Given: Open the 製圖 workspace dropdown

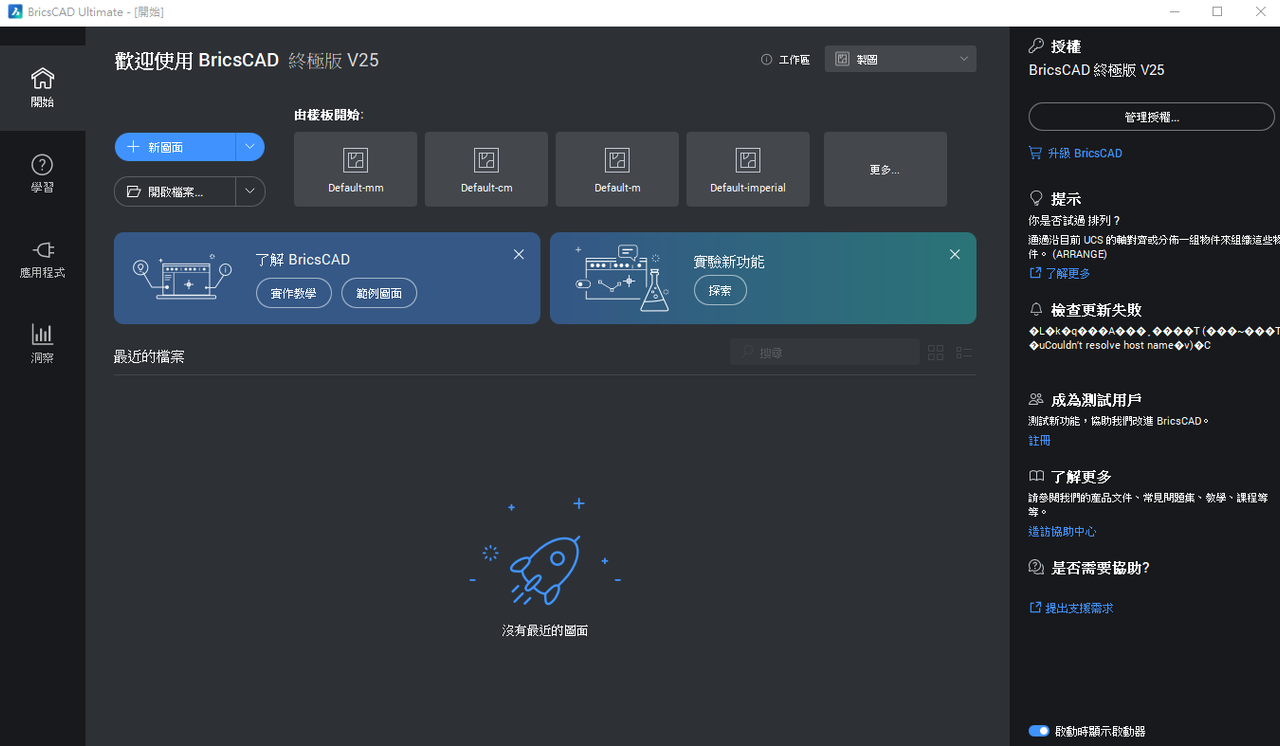Looking at the screenshot, I should (x=900, y=59).
